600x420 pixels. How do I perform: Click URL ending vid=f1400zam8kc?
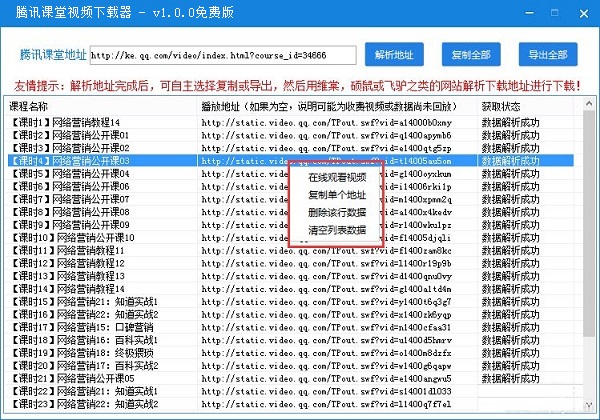pos(326,251)
